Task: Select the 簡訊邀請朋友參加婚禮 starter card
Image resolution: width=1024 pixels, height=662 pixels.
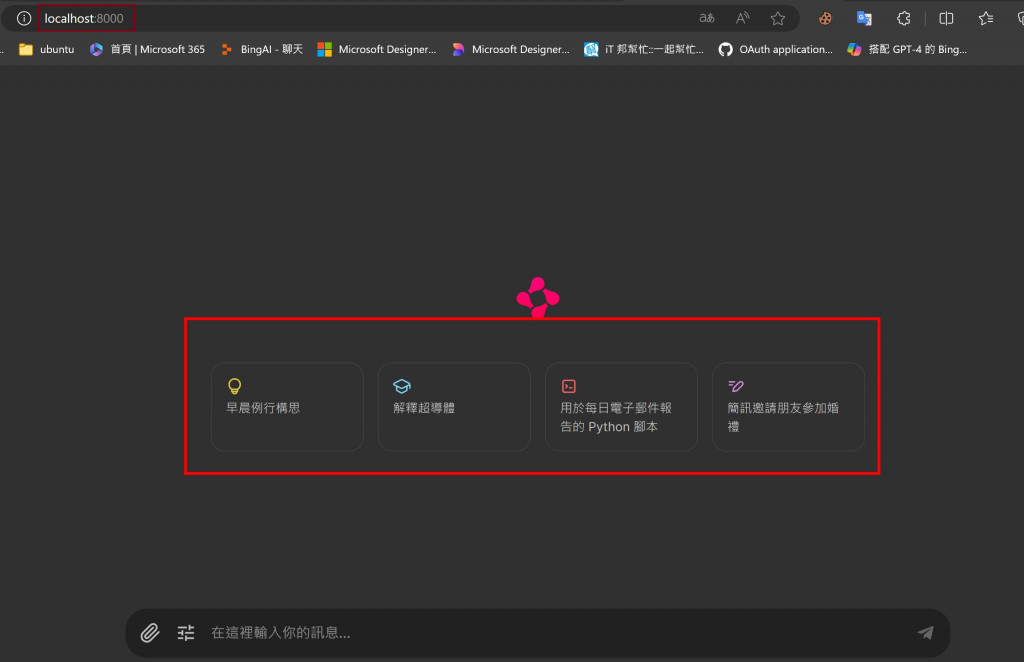Action: coord(788,407)
